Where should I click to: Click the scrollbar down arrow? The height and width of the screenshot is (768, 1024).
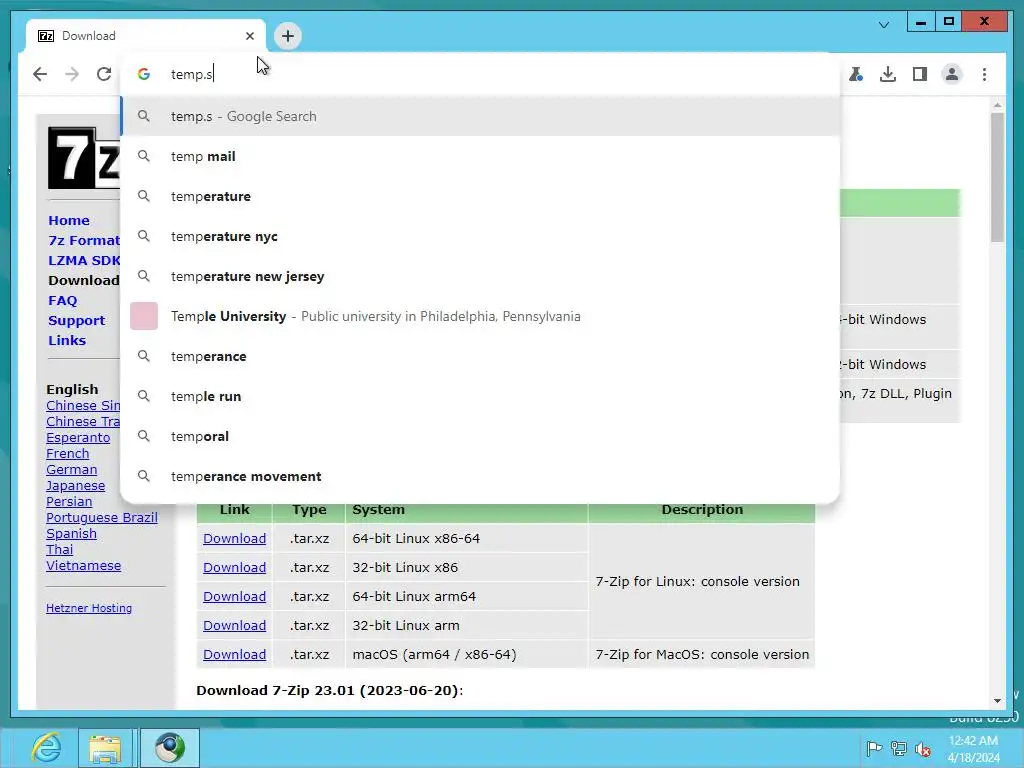point(997,701)
